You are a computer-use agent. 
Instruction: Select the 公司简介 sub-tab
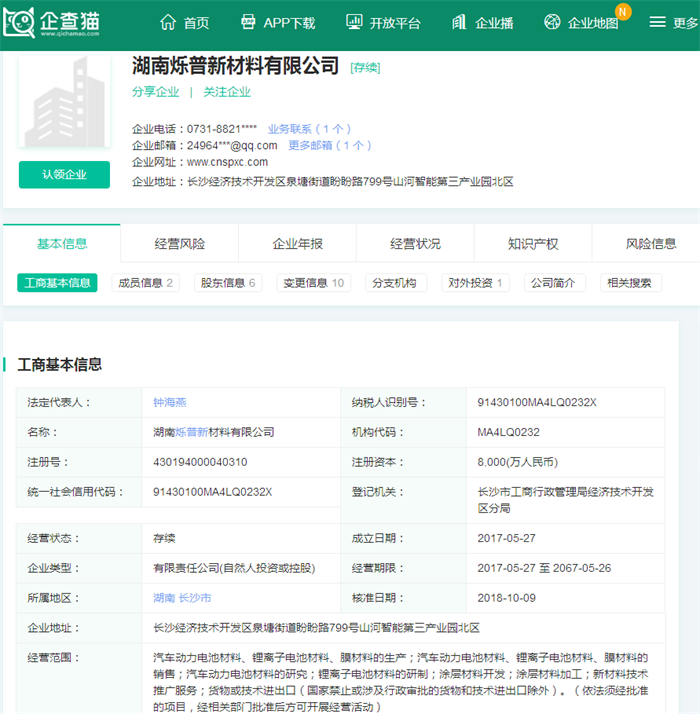[553, 283]
